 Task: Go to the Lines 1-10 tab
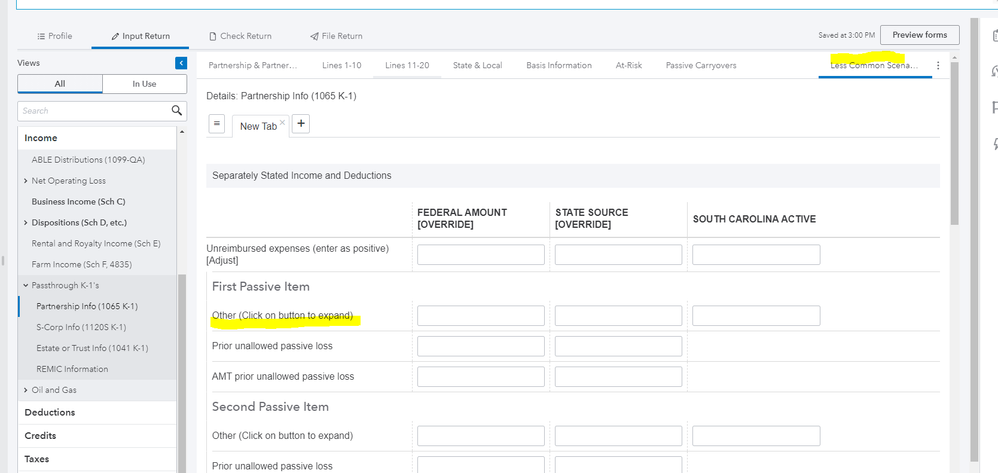click(341, 66)
